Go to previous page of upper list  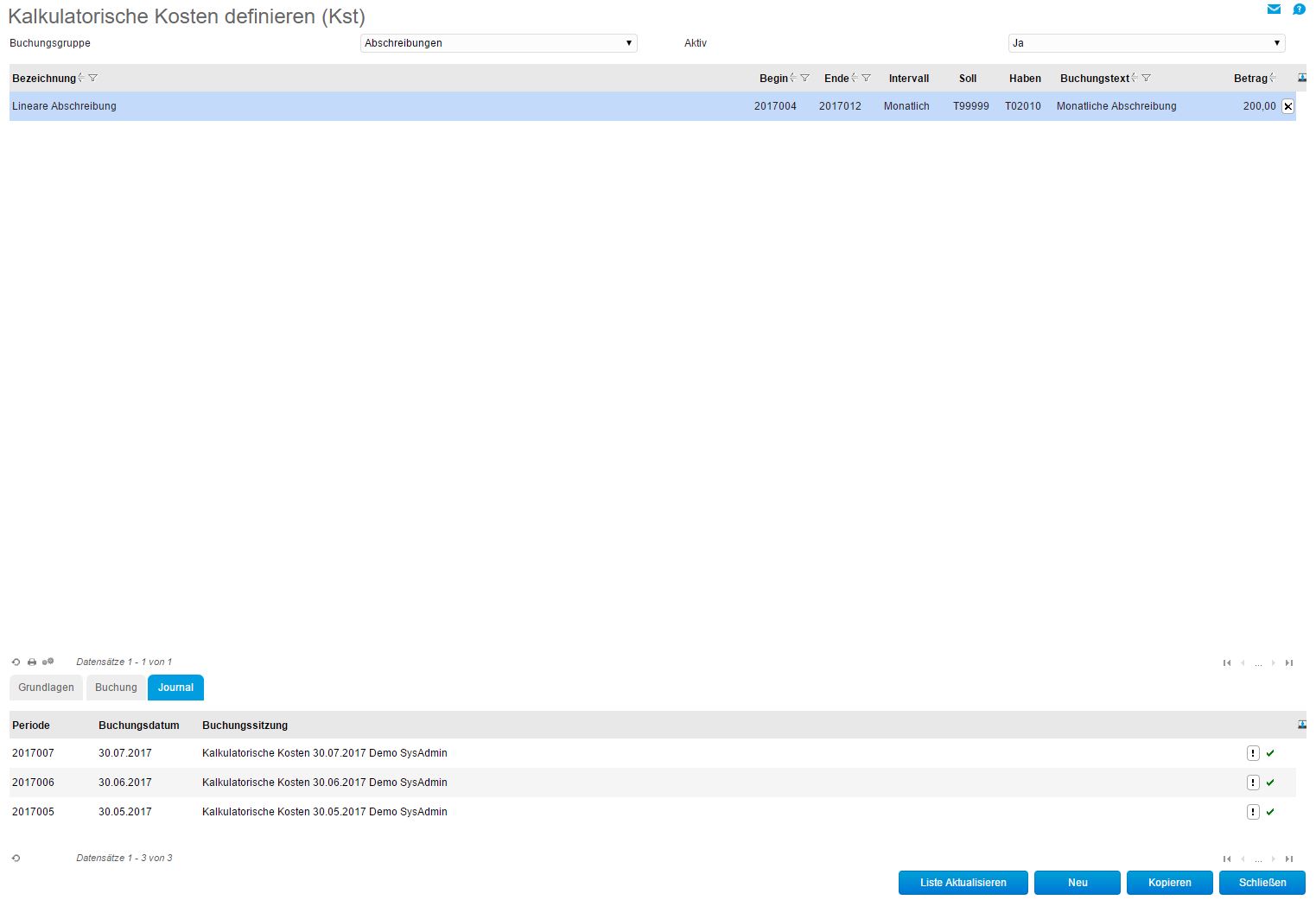(1243, 663)
